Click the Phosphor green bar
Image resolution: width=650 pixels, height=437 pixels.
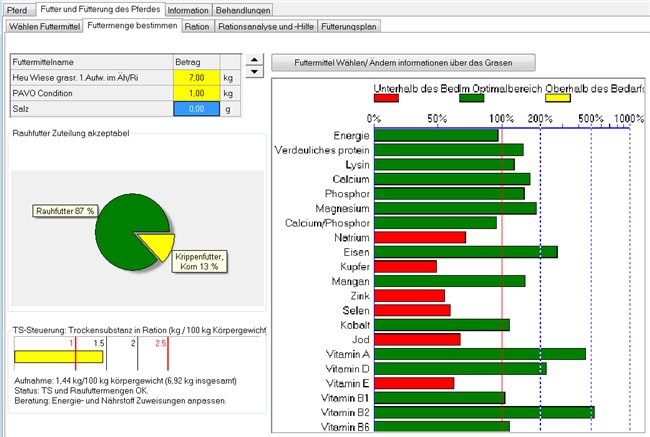(449, 194)
